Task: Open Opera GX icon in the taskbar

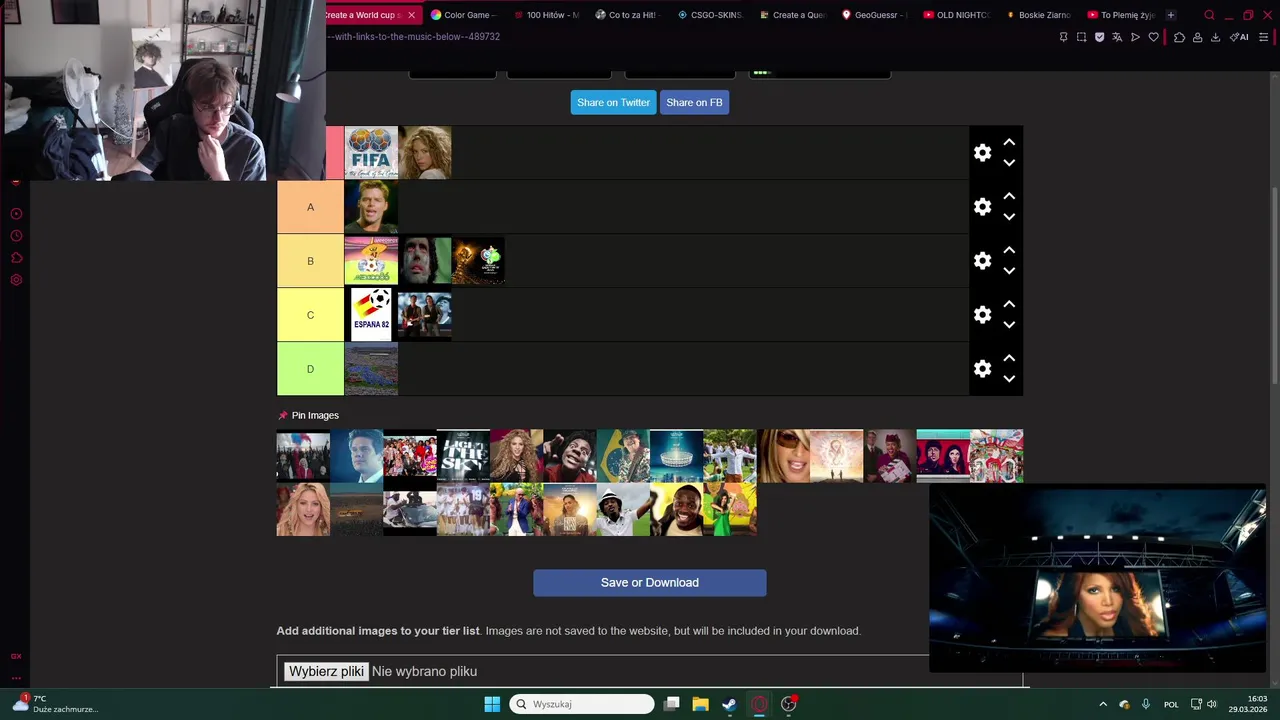Action: (x=759, y=704)
